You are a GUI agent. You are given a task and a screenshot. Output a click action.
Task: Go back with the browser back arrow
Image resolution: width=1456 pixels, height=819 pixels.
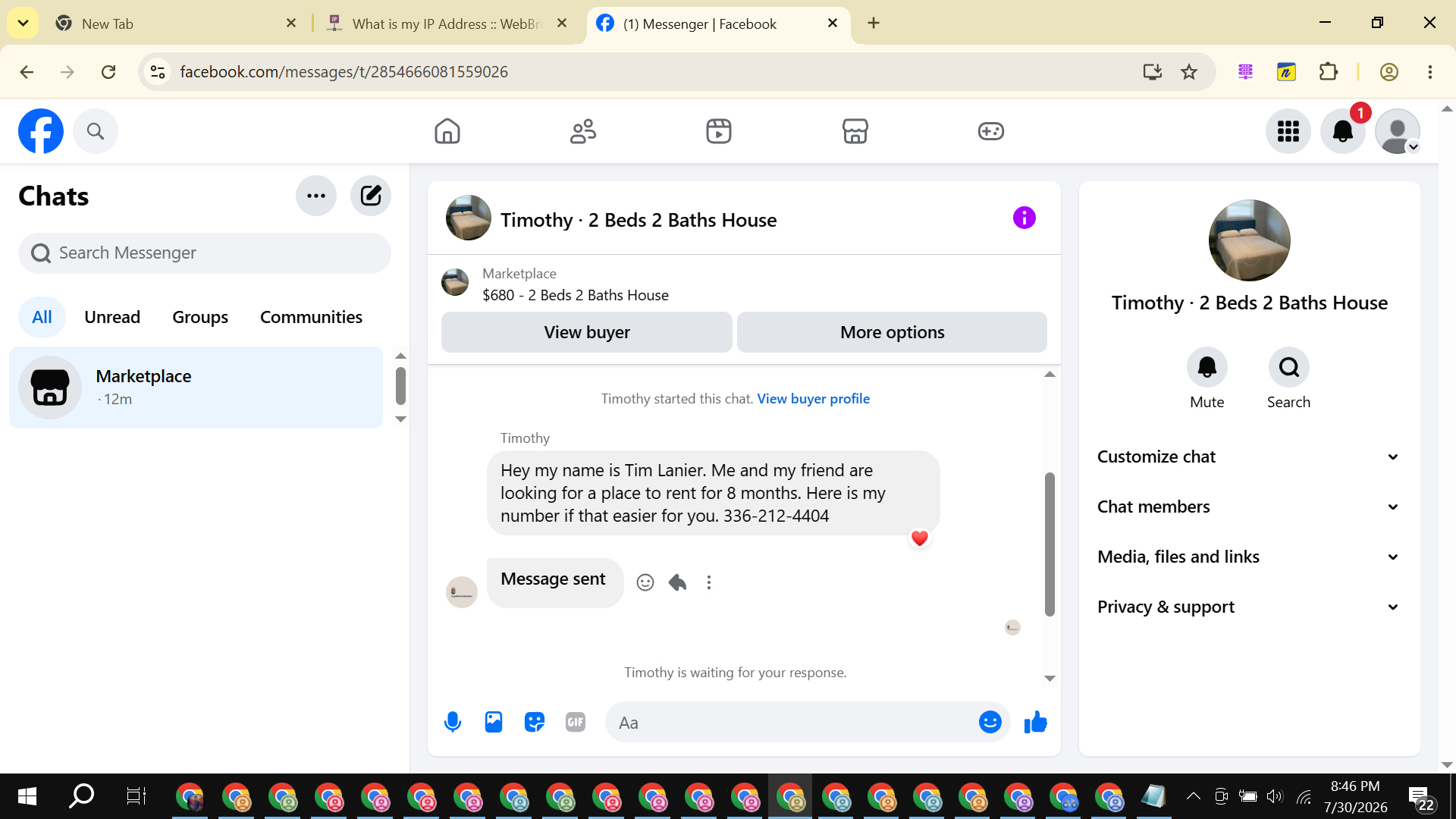(27, 72)
